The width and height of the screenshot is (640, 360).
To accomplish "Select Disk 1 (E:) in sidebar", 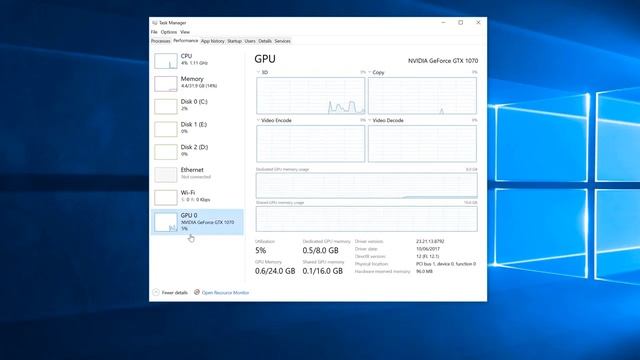I will click(198, 129).
